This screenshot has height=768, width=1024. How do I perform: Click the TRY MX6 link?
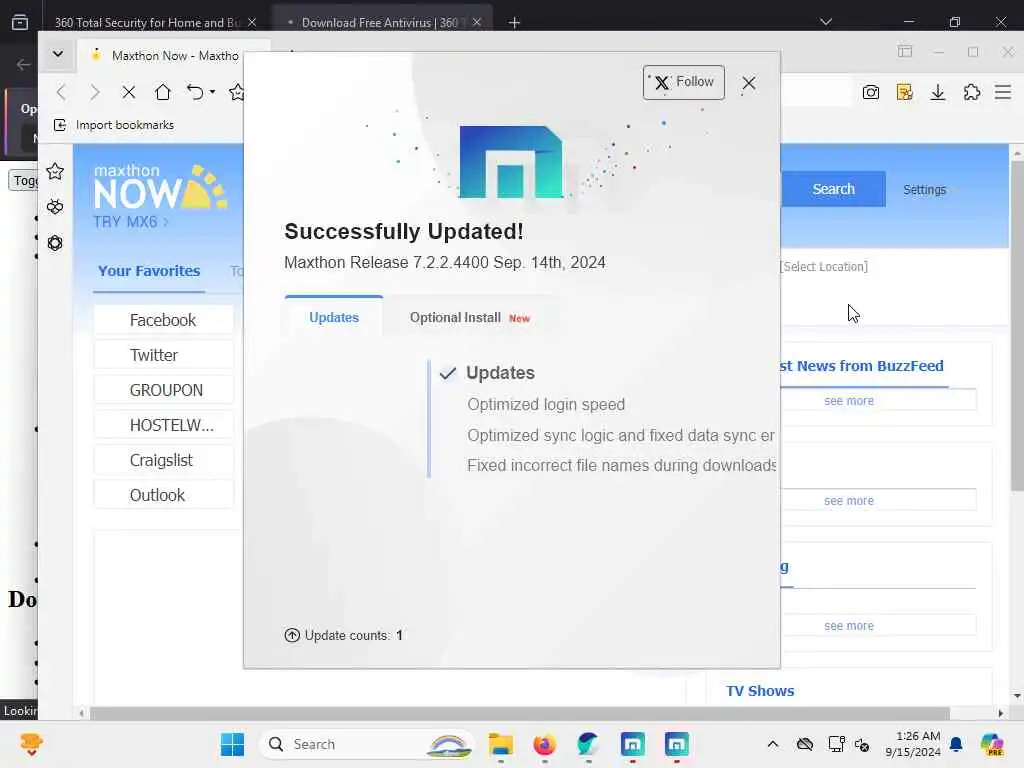click(x=131, y=222)
